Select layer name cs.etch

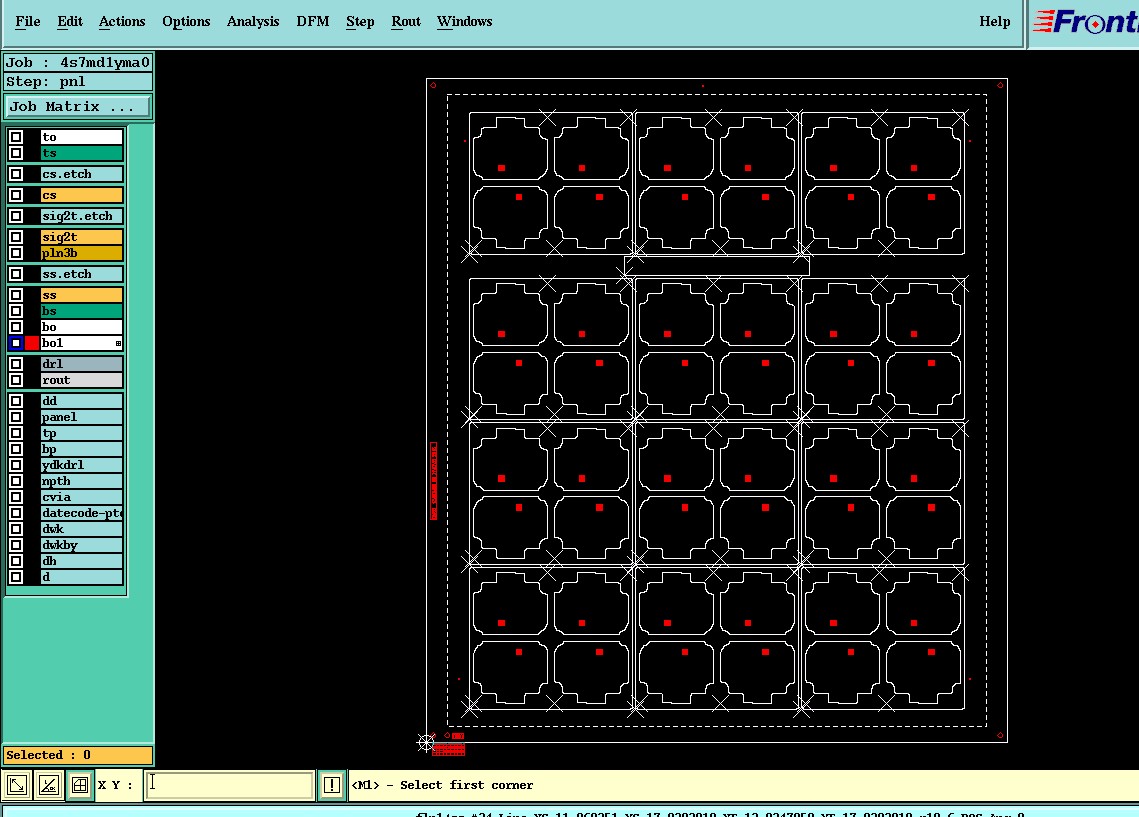tap(81, 174)
